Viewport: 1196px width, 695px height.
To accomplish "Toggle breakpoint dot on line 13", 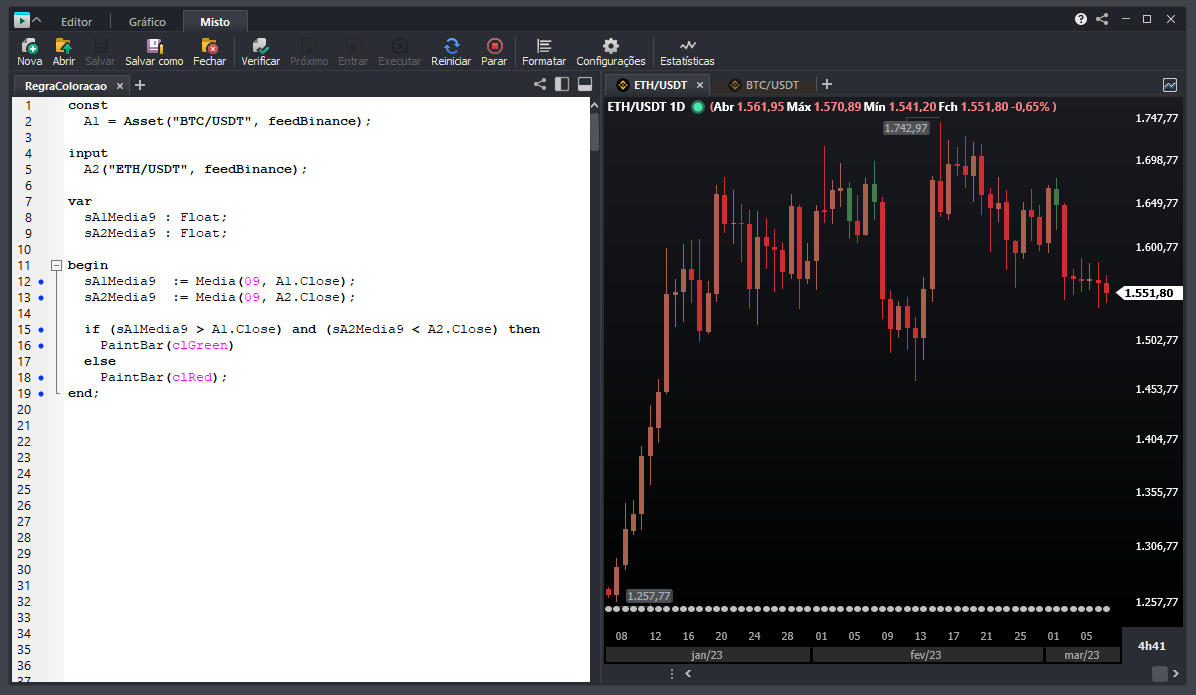I will pos(41,298).
